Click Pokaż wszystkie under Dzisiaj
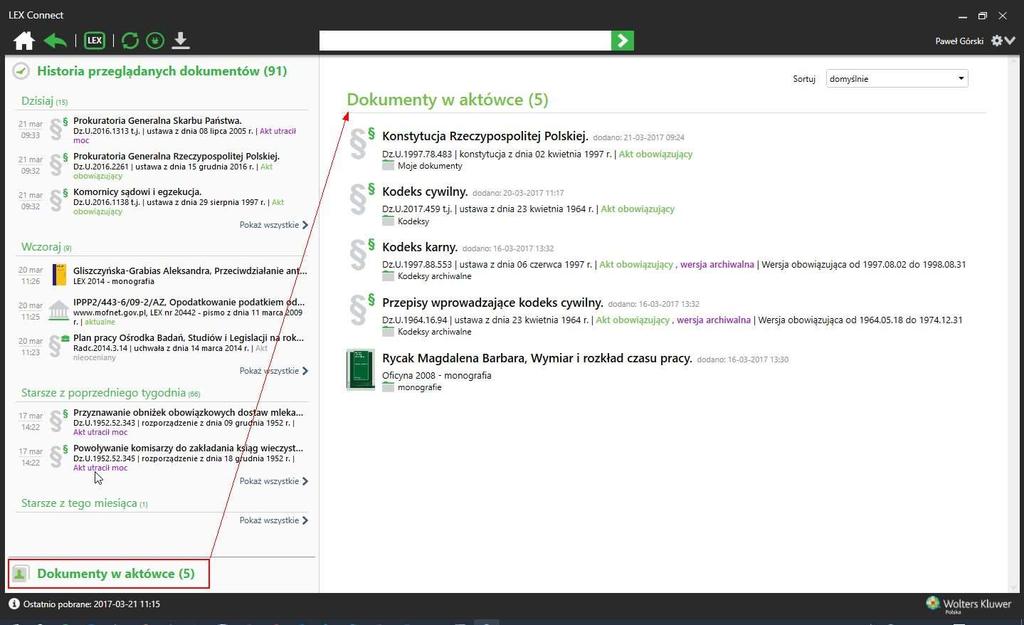 [x=274, y=225]
